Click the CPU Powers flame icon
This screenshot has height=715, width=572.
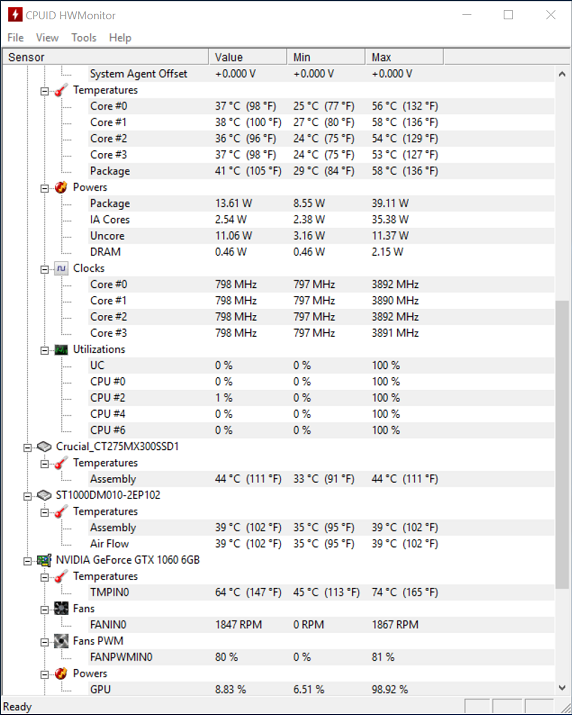(x=61, y=187)
